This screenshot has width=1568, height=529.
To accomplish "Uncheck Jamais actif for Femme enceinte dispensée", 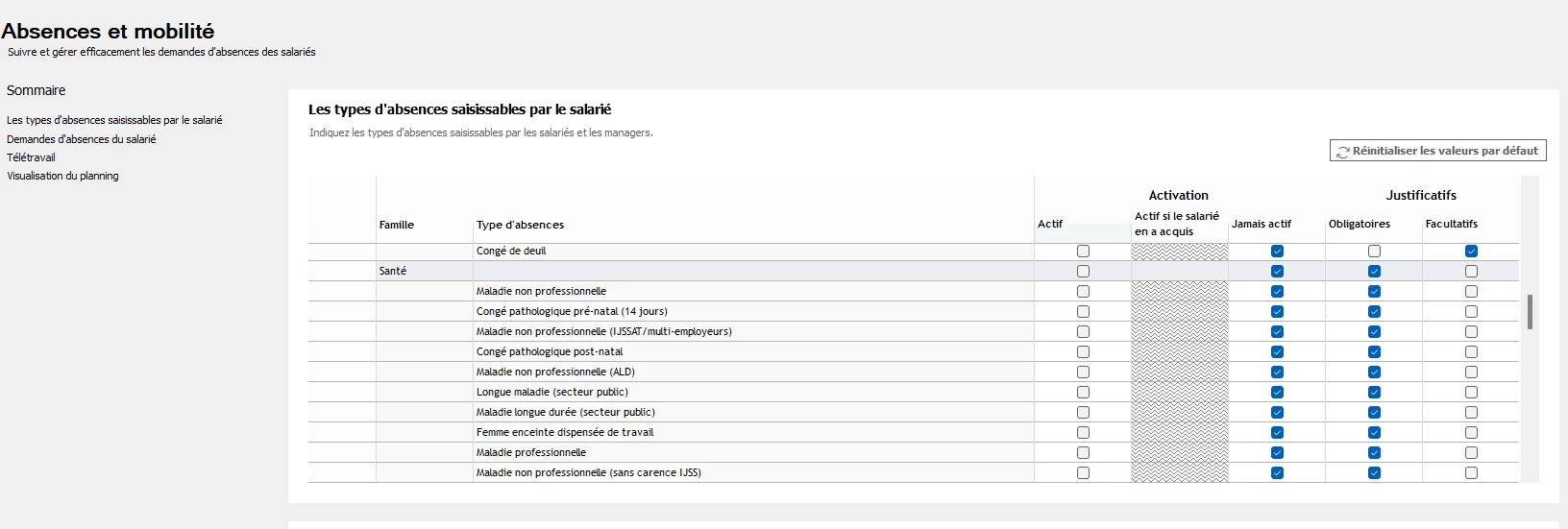I will tap(1277, 433).
